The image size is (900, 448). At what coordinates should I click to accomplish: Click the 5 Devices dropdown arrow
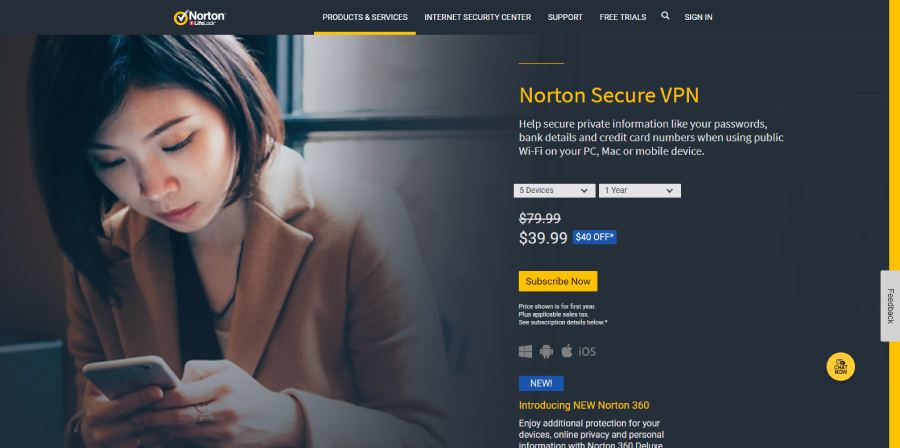(x=584, y=191)
